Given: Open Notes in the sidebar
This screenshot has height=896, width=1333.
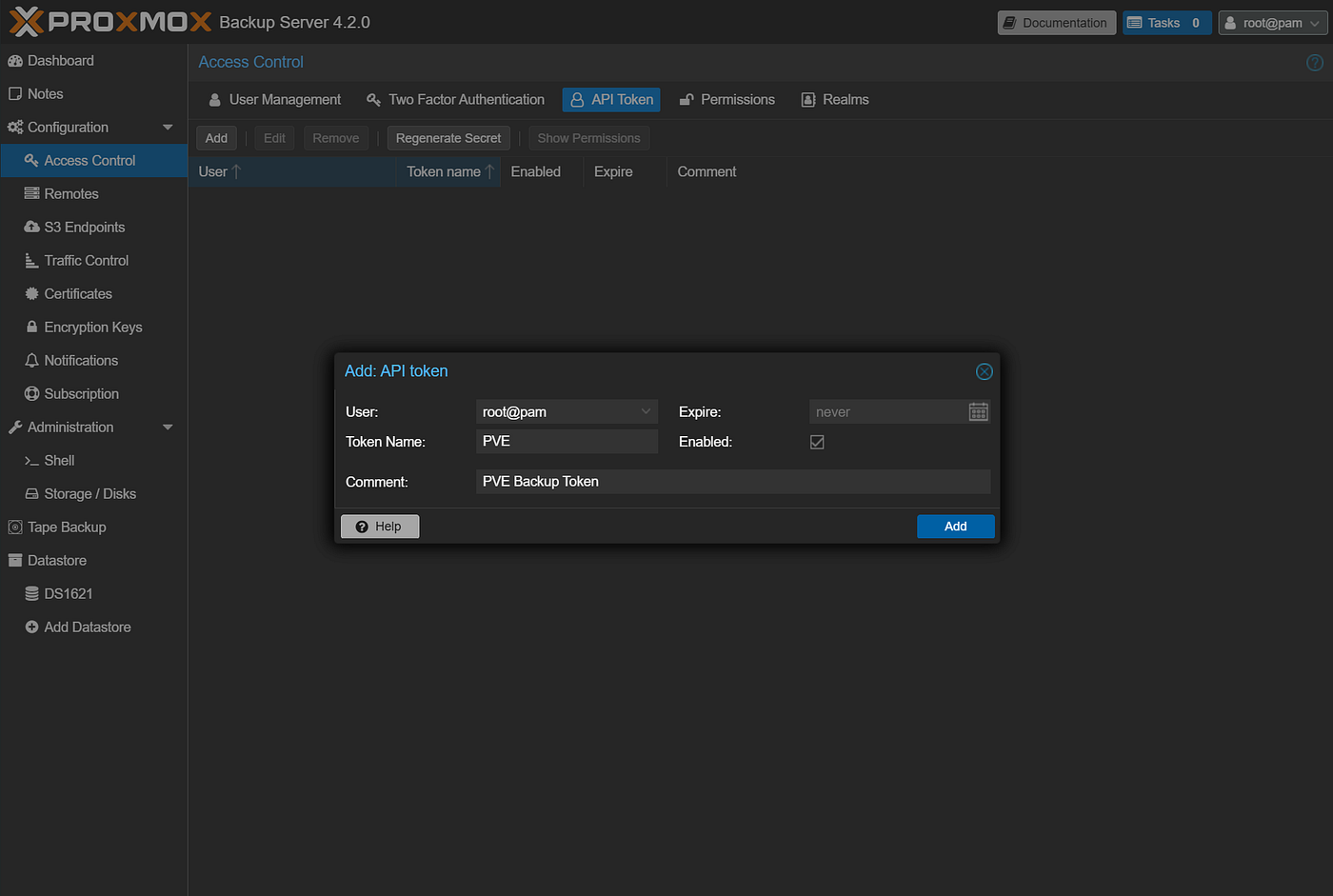Looking at the screenshot, I should (x=93, y=94).
